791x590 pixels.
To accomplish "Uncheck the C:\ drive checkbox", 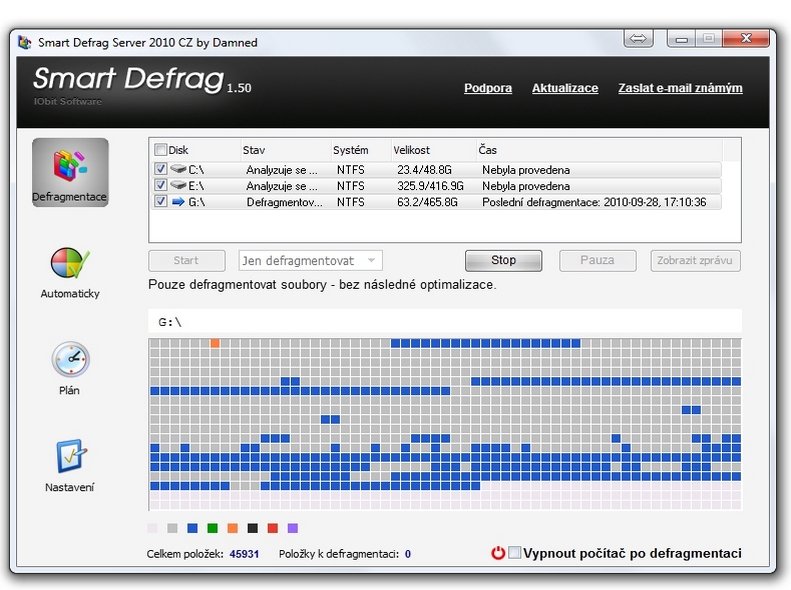I will [x=160, y=169].
